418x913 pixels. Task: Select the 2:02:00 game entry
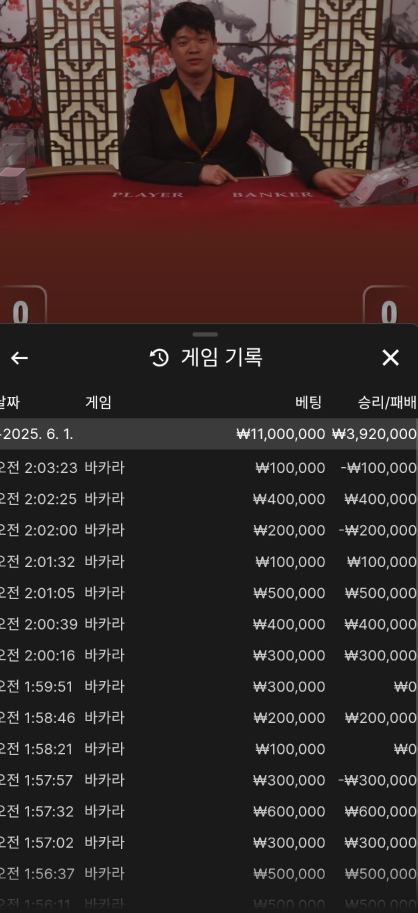[x=209, y=530]
